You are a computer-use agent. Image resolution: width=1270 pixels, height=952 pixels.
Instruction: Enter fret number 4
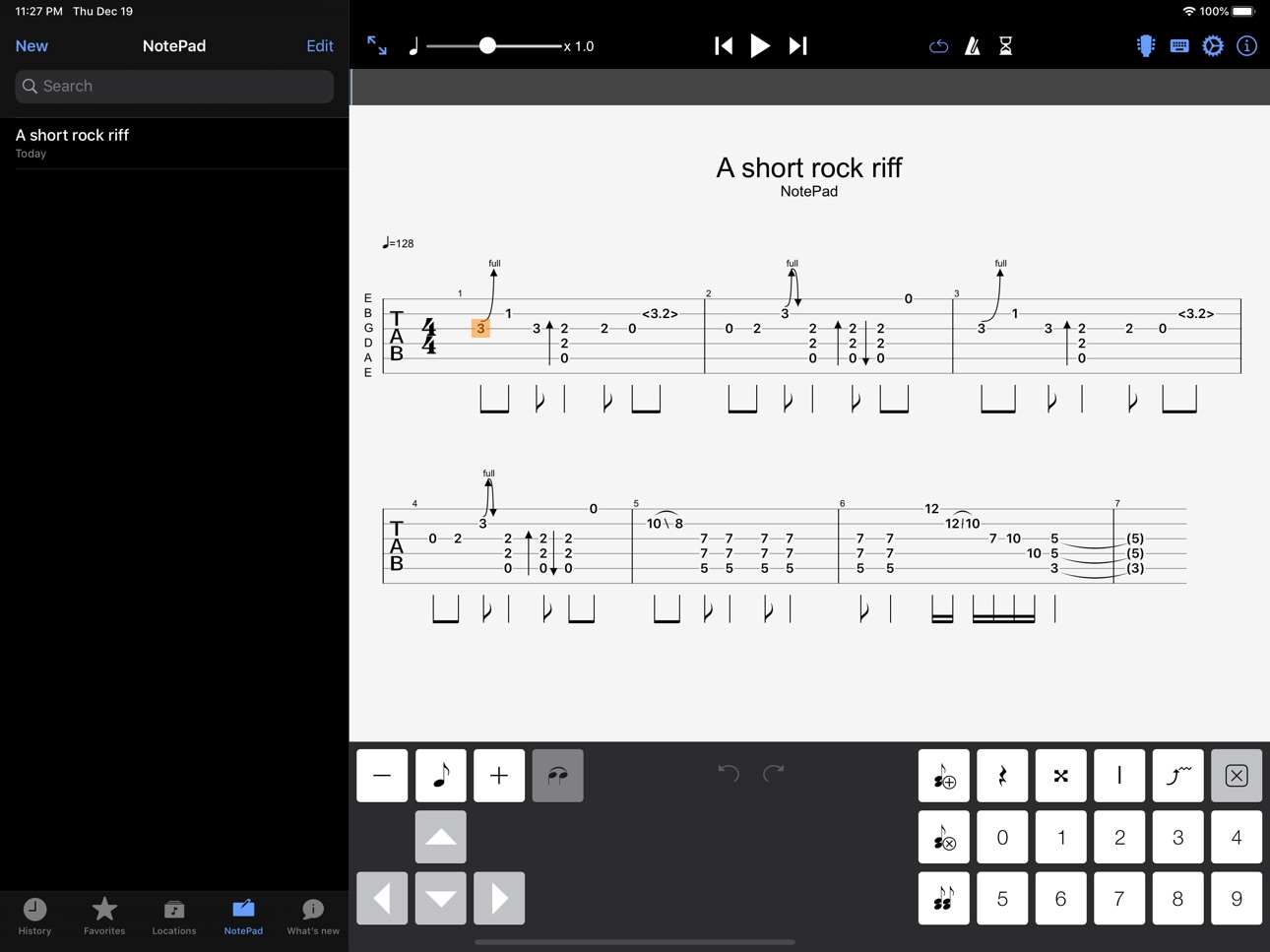pyautogui.click(x=1237, y=837)
